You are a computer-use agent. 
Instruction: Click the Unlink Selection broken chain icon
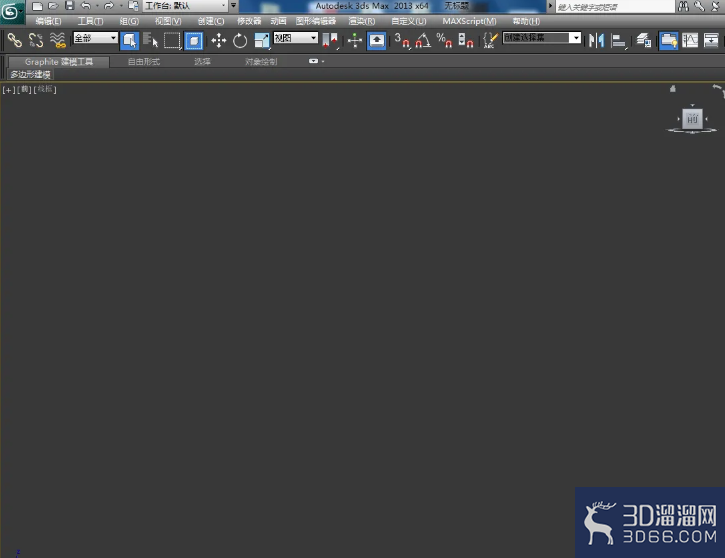point(36,40)
